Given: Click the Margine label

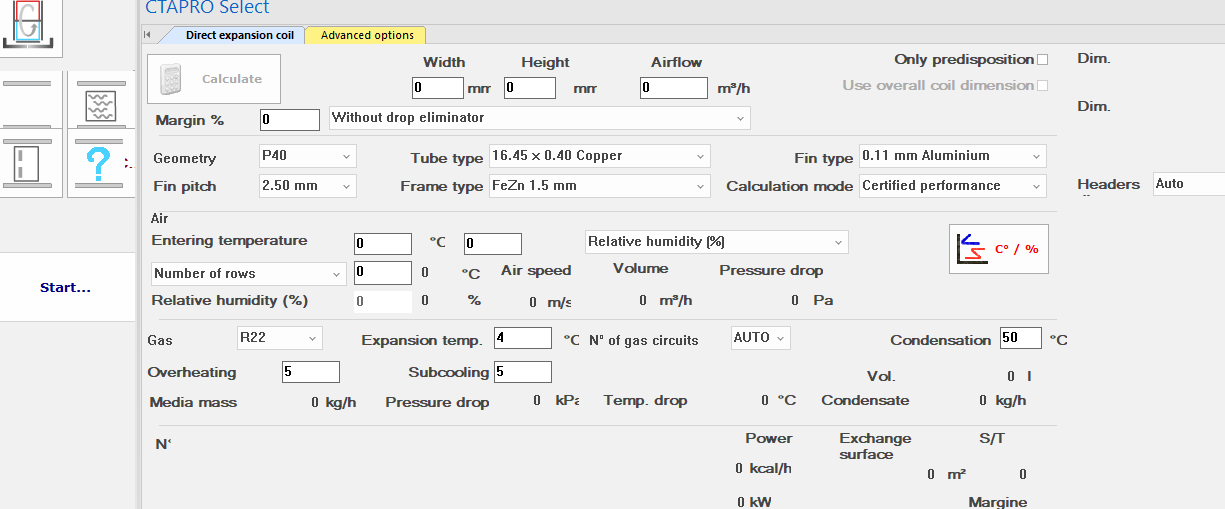Looking at the screenshot, I should [x=997, y=502].
